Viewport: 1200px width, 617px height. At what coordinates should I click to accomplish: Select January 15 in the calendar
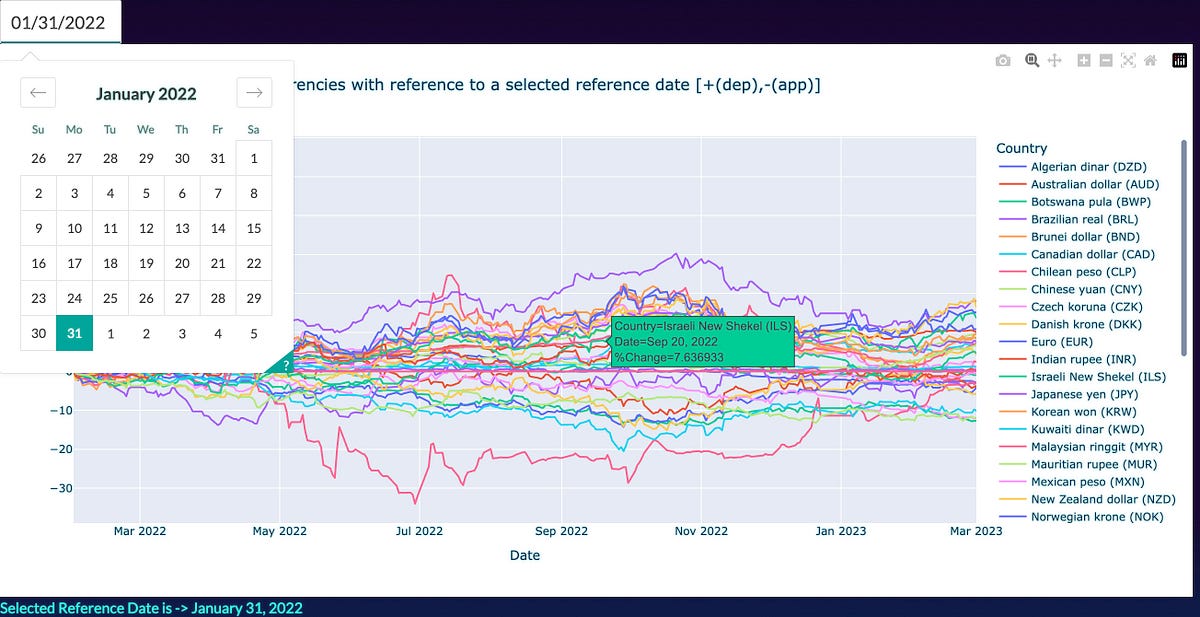254,228
